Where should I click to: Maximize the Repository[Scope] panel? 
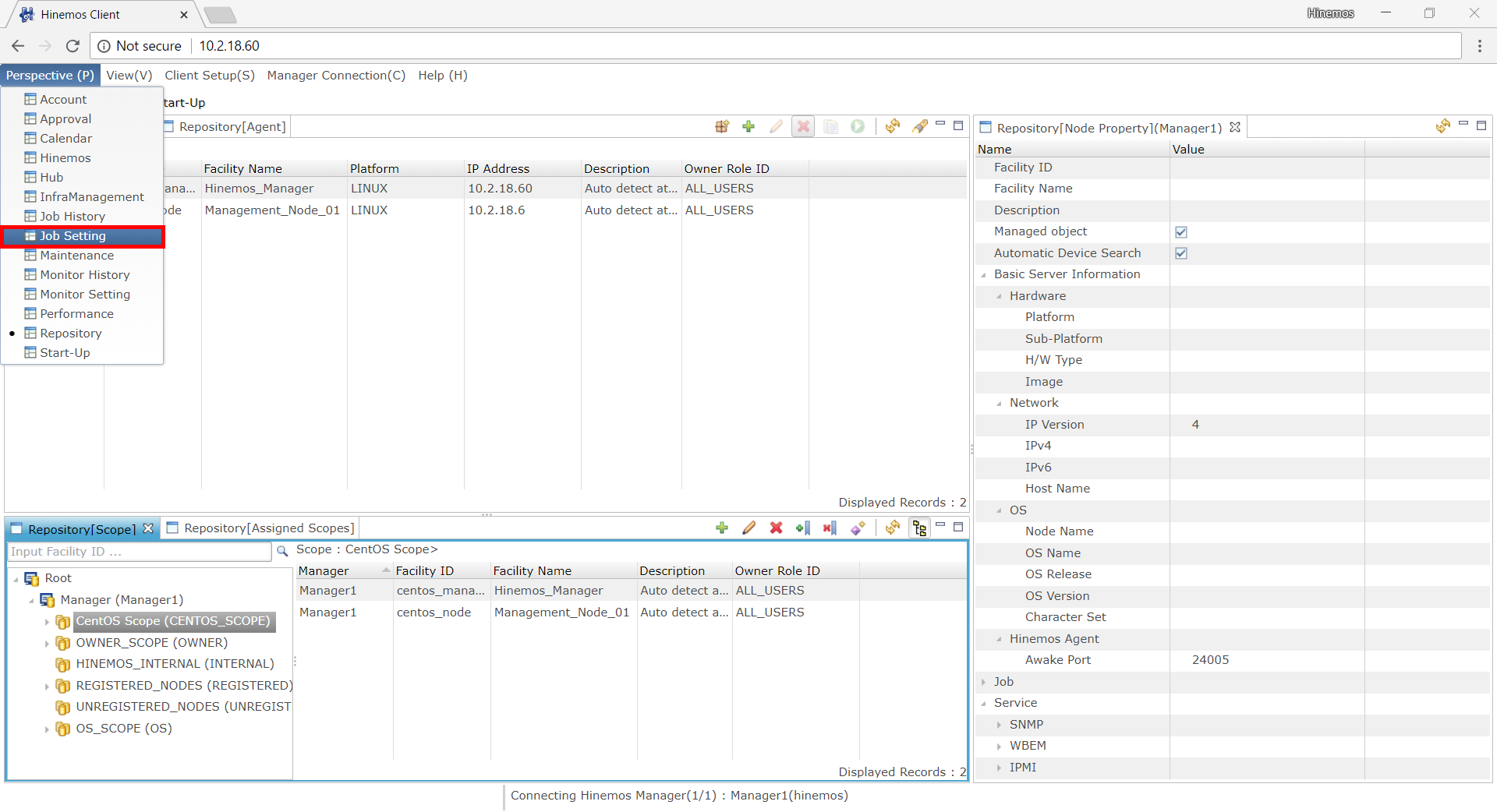tap(958, 527)
